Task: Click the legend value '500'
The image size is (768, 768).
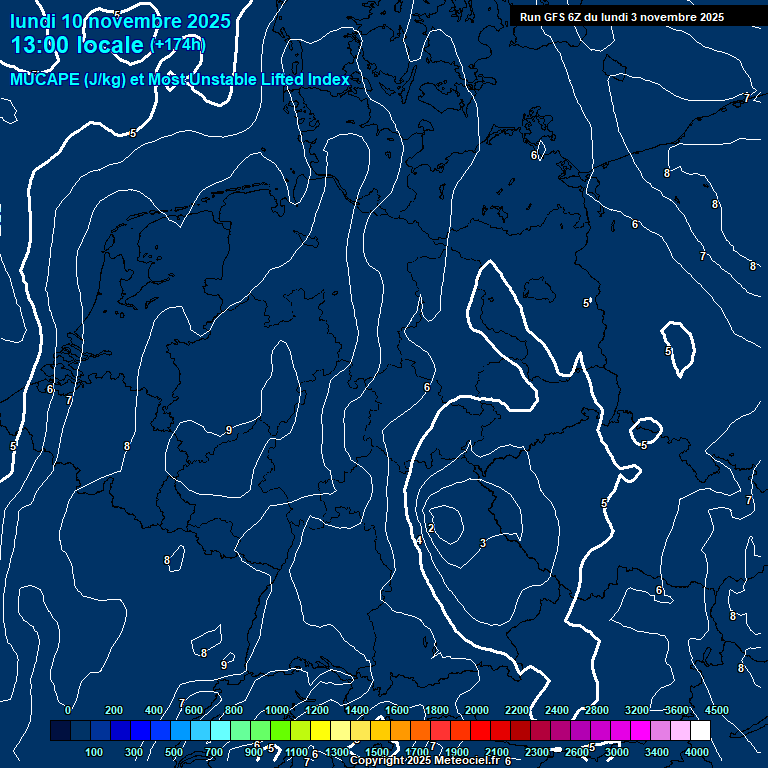Action: [174, 752]
